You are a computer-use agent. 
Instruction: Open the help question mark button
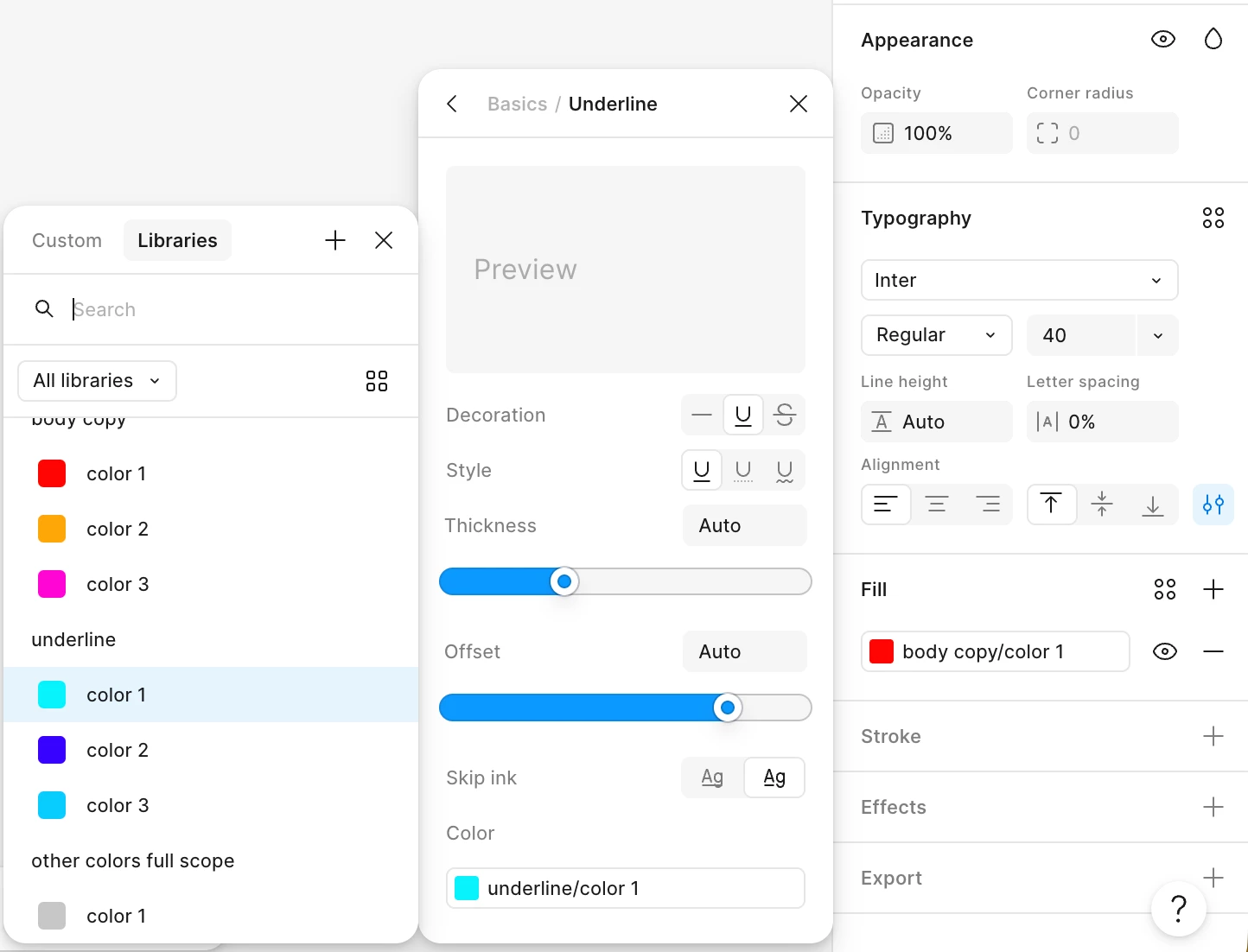[x=1179, y=909]
